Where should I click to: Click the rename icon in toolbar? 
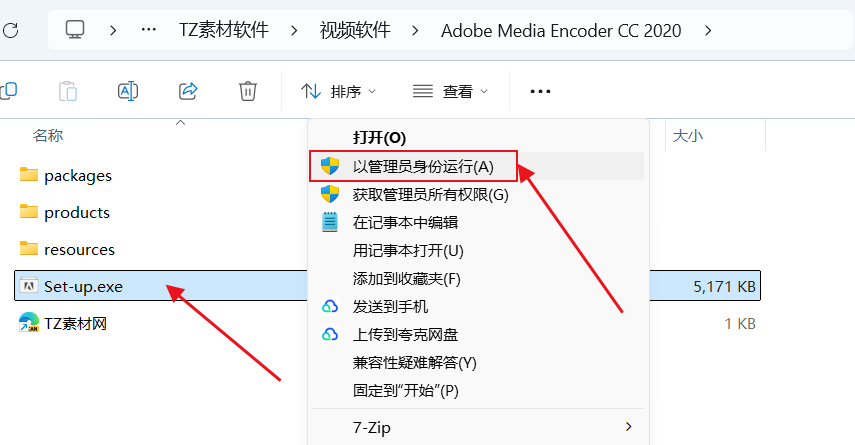point(128,91)
